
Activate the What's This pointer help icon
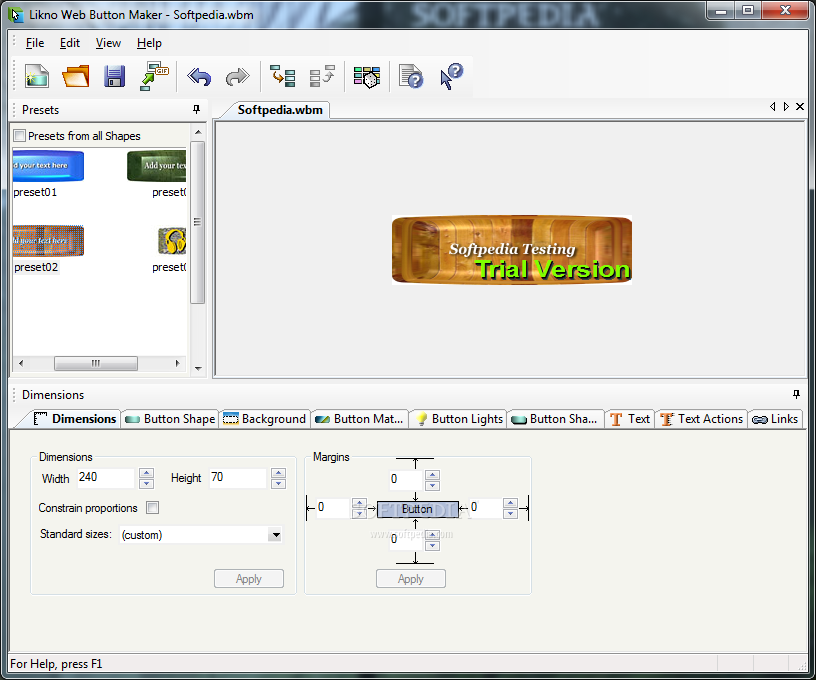click(451, 76)
